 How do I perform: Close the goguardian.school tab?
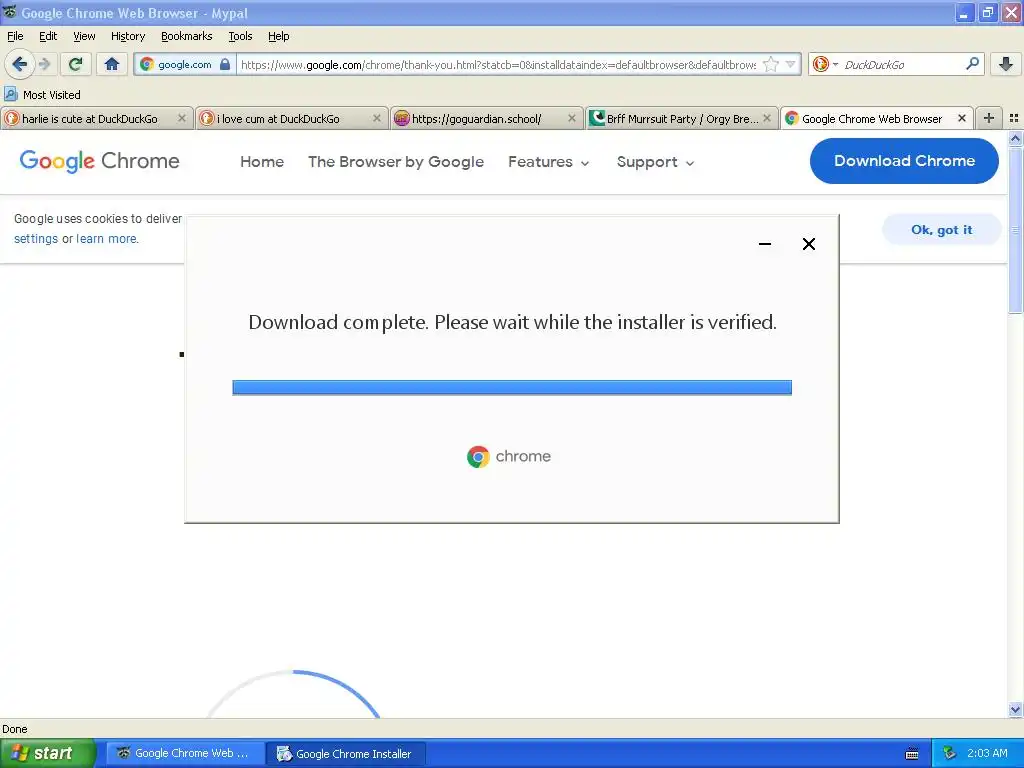[x=571, y=118]
